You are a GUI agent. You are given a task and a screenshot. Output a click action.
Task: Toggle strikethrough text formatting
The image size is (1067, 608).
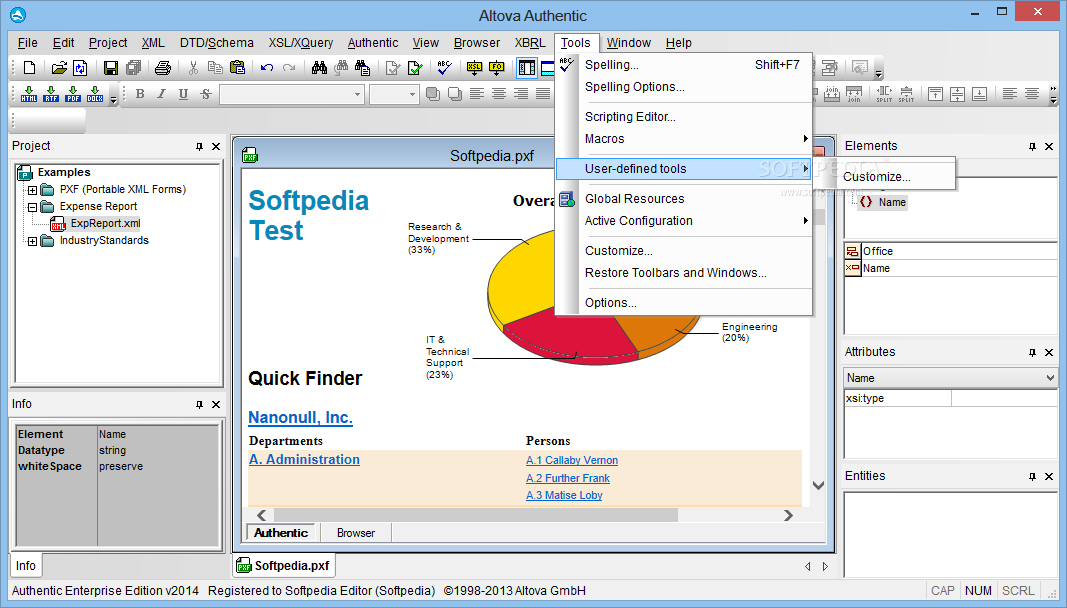(x=206, y=94)
